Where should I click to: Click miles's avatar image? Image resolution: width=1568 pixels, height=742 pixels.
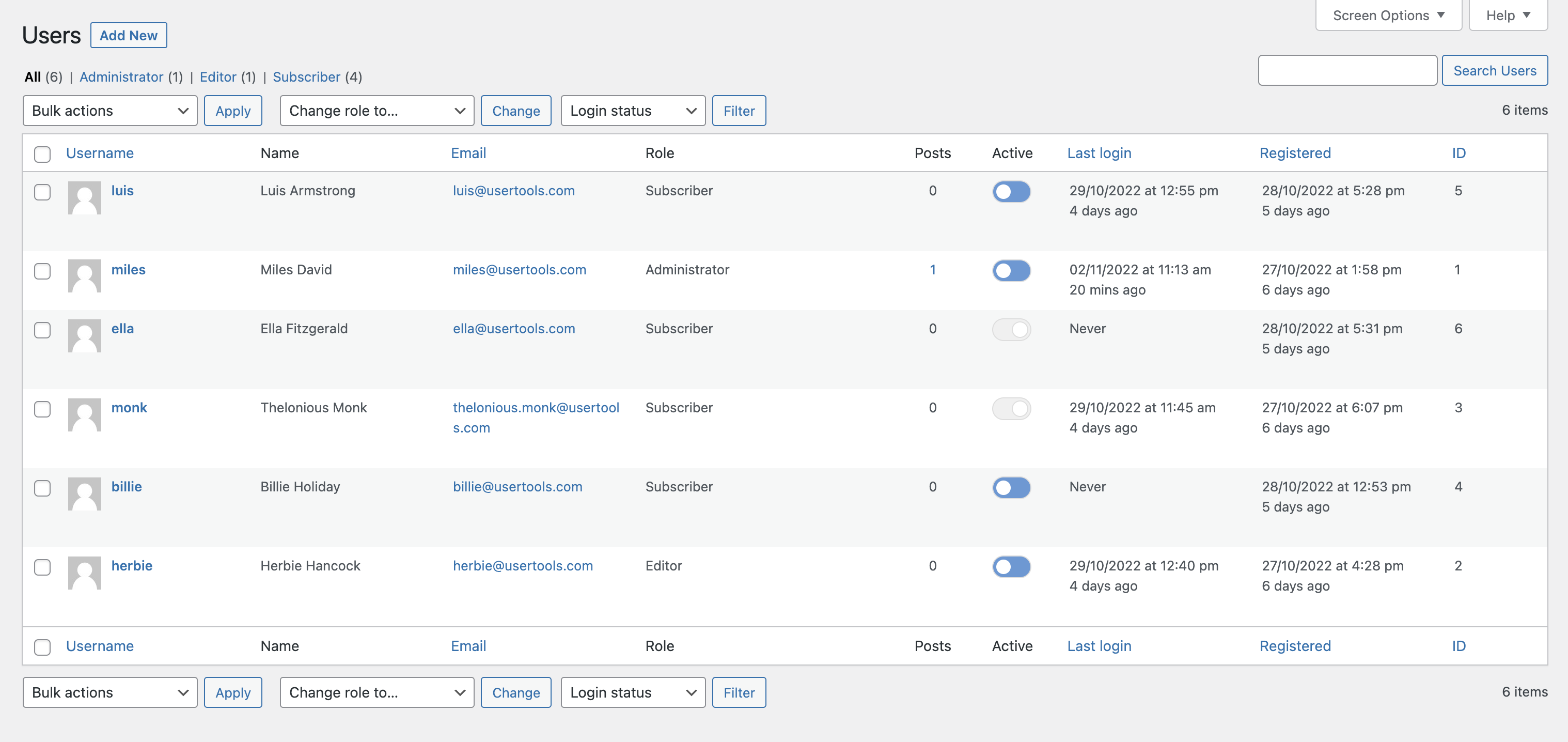coord(85,276)
